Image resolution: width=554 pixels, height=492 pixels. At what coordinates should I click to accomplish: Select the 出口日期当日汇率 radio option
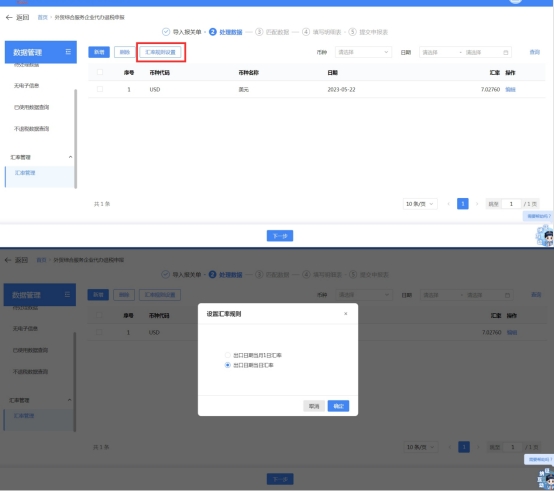(x=228, y=365)
